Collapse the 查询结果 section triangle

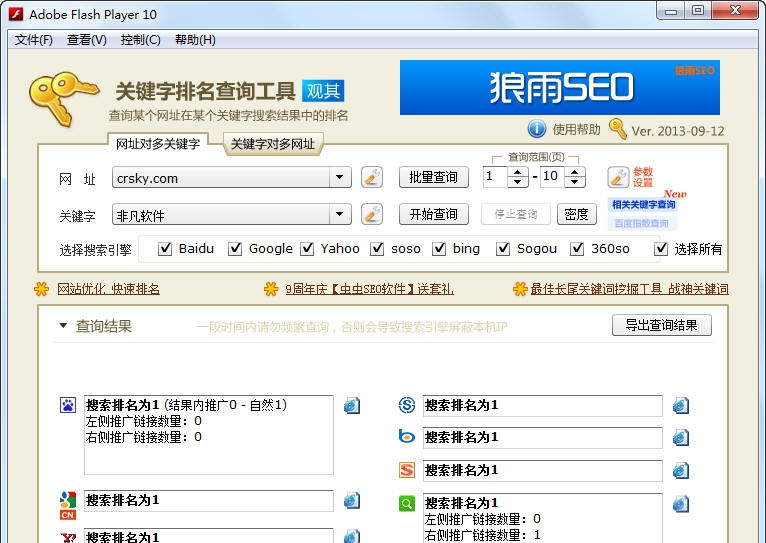click(63, 326)
